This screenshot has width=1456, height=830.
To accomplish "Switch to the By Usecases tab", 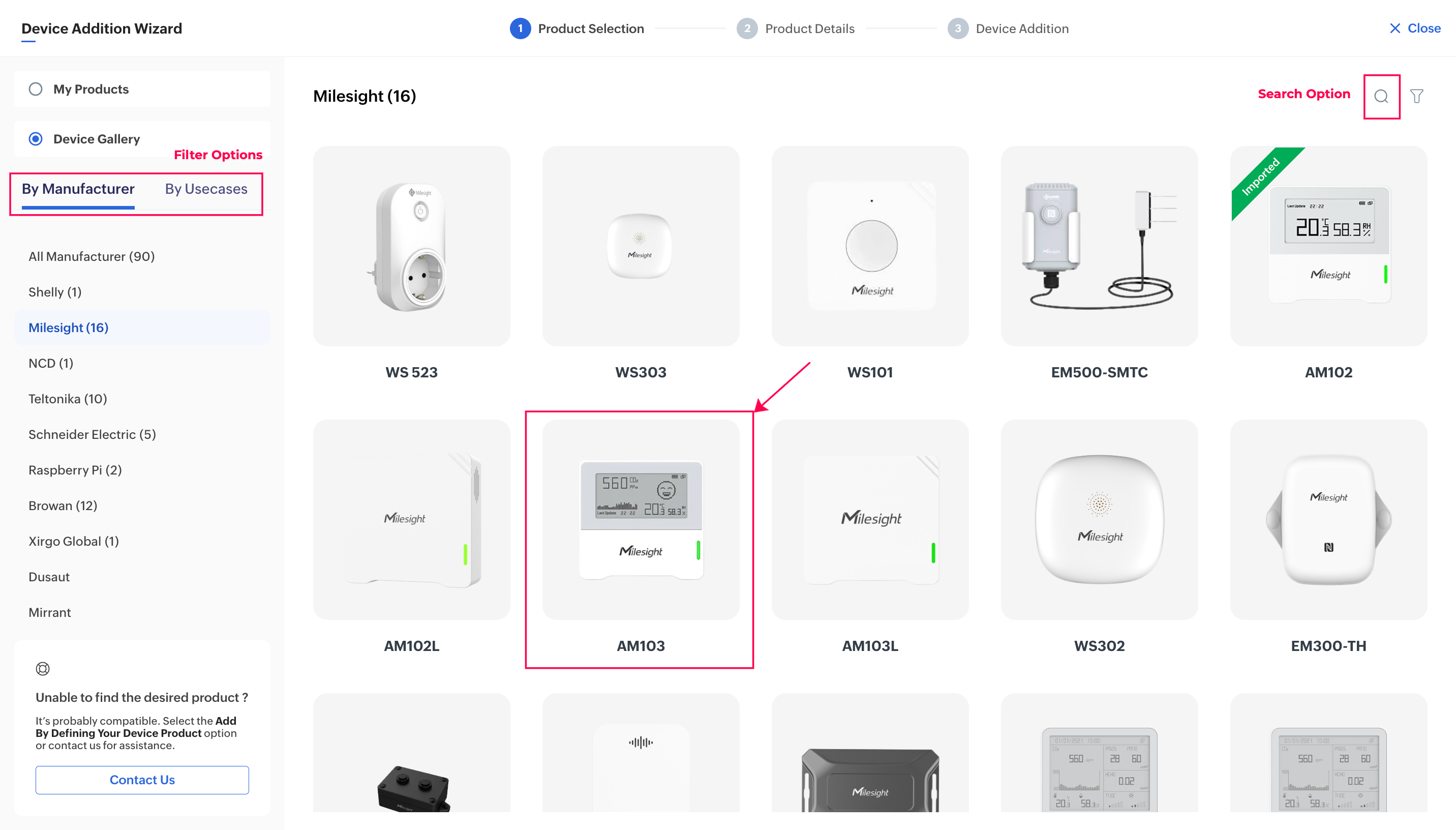I will point(206,189).
